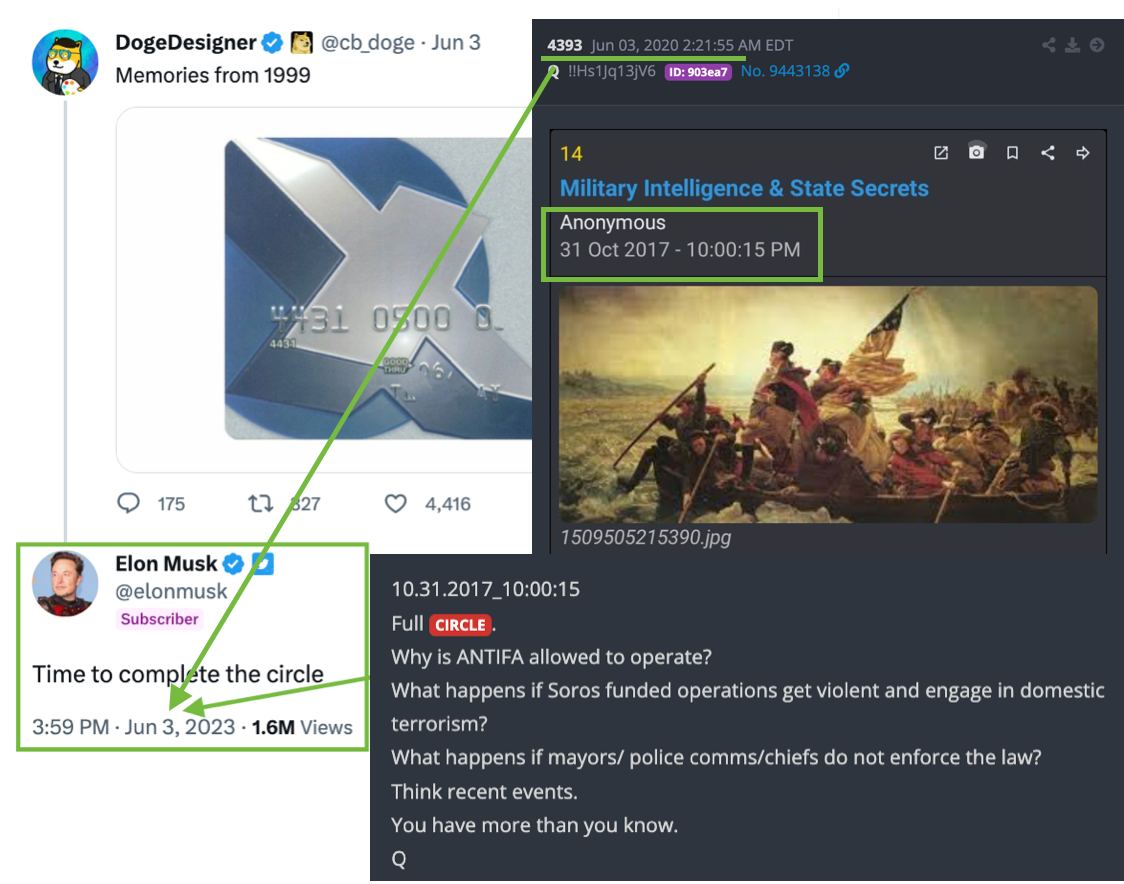This screenshot has width=1124, height=884.
Task: Open the @cb_doge profile handle
Action: (368, 43)
